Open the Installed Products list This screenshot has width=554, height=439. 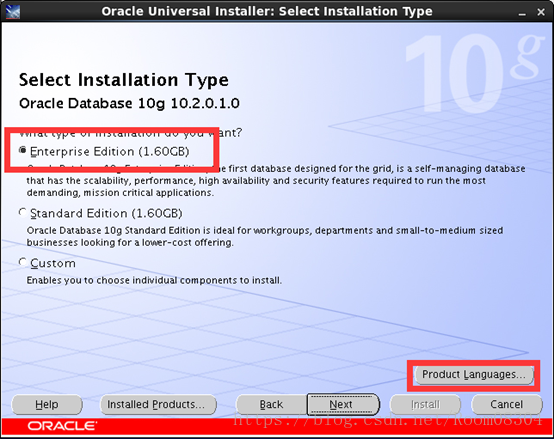[x=158, y=404]
